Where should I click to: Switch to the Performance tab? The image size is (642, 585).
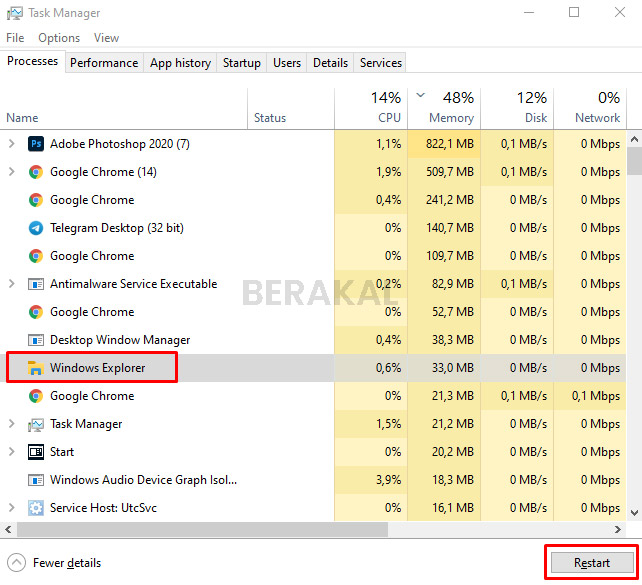click(104, 63)
